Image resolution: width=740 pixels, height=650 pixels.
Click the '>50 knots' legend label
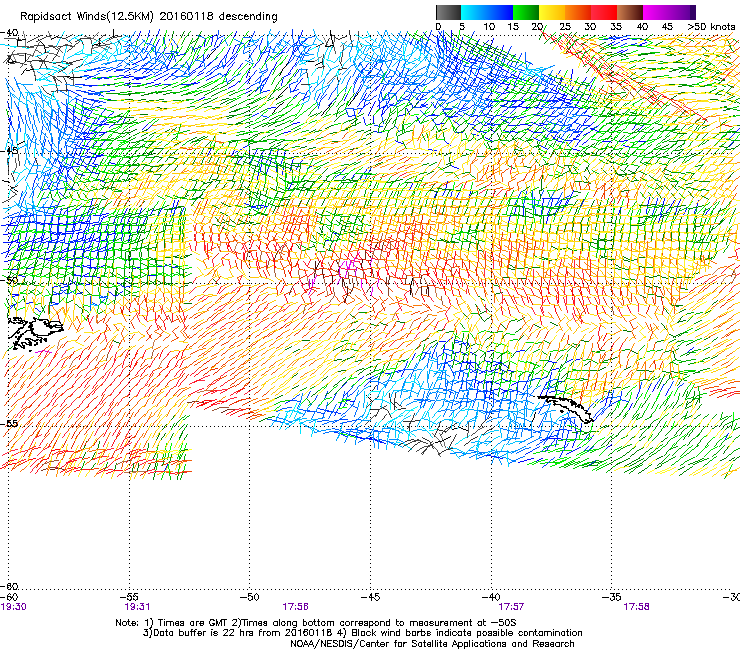711,27
